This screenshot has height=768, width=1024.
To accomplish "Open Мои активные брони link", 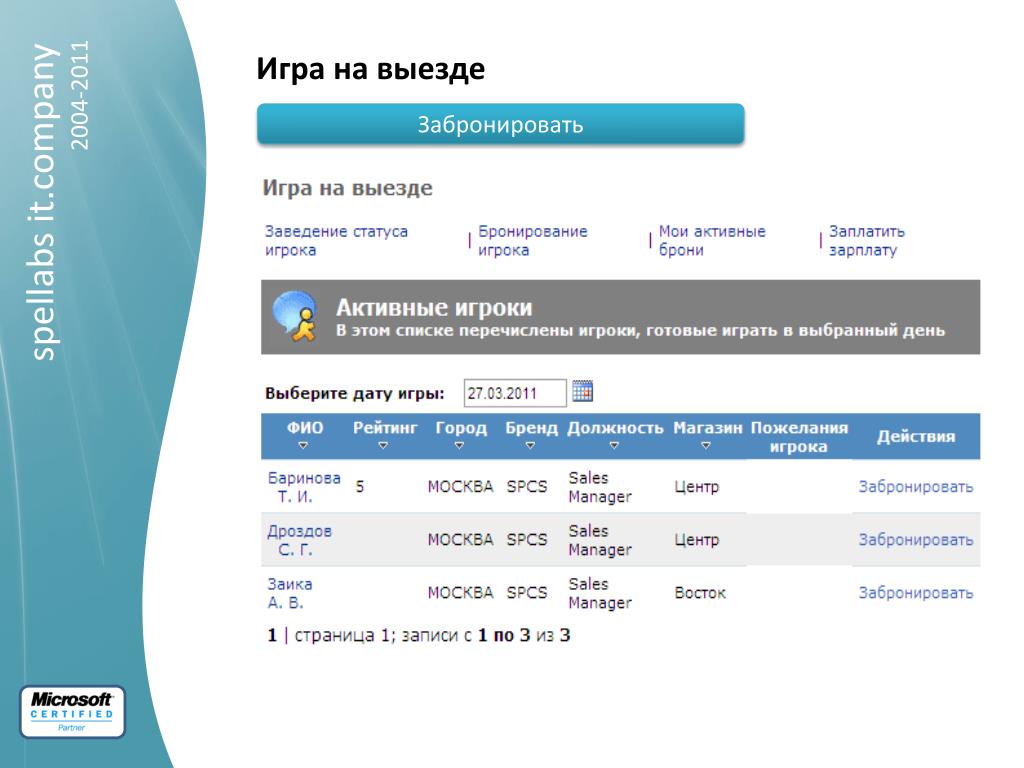I will (712, 240).
